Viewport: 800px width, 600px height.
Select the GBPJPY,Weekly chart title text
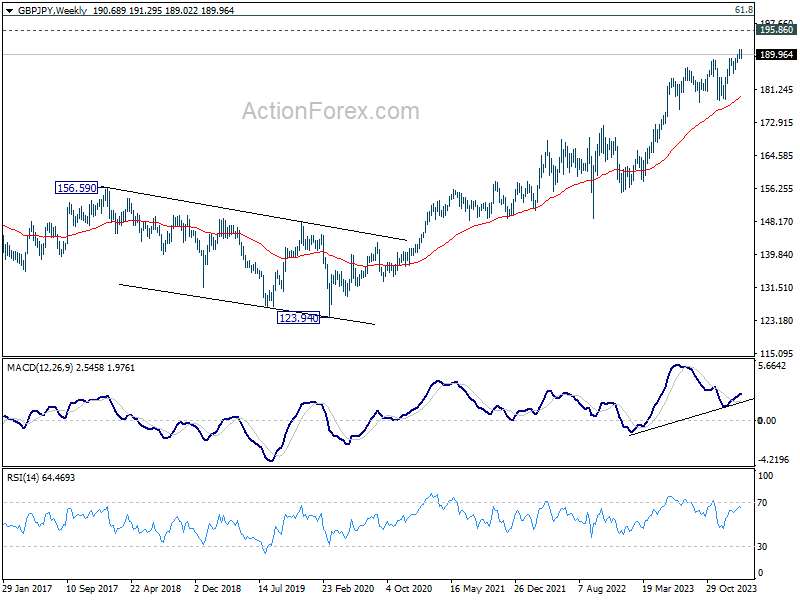pyautogui.click(x=53, y=10)
